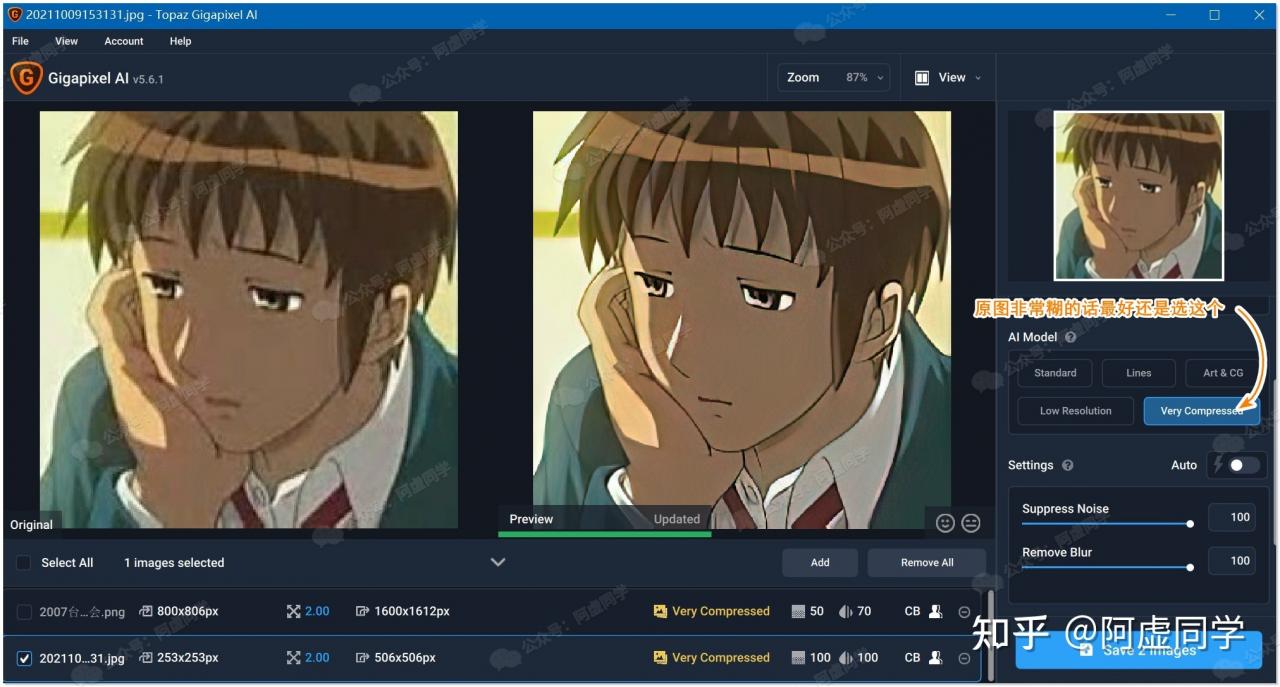Click the 2.00 scale value in 202110...31.jpg row

[x=317, y=658]
